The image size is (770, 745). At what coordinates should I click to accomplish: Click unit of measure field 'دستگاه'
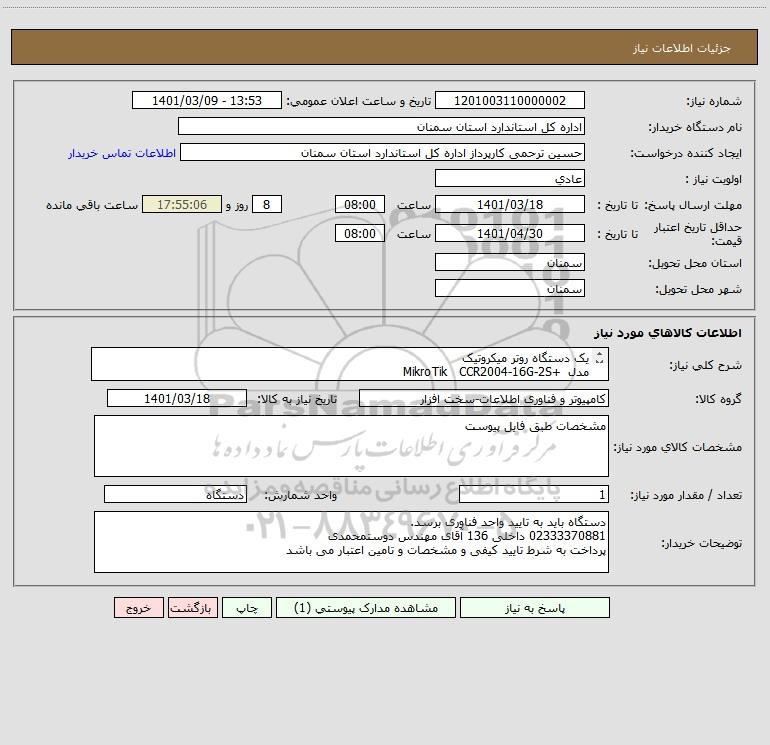(x=175, y=495)
